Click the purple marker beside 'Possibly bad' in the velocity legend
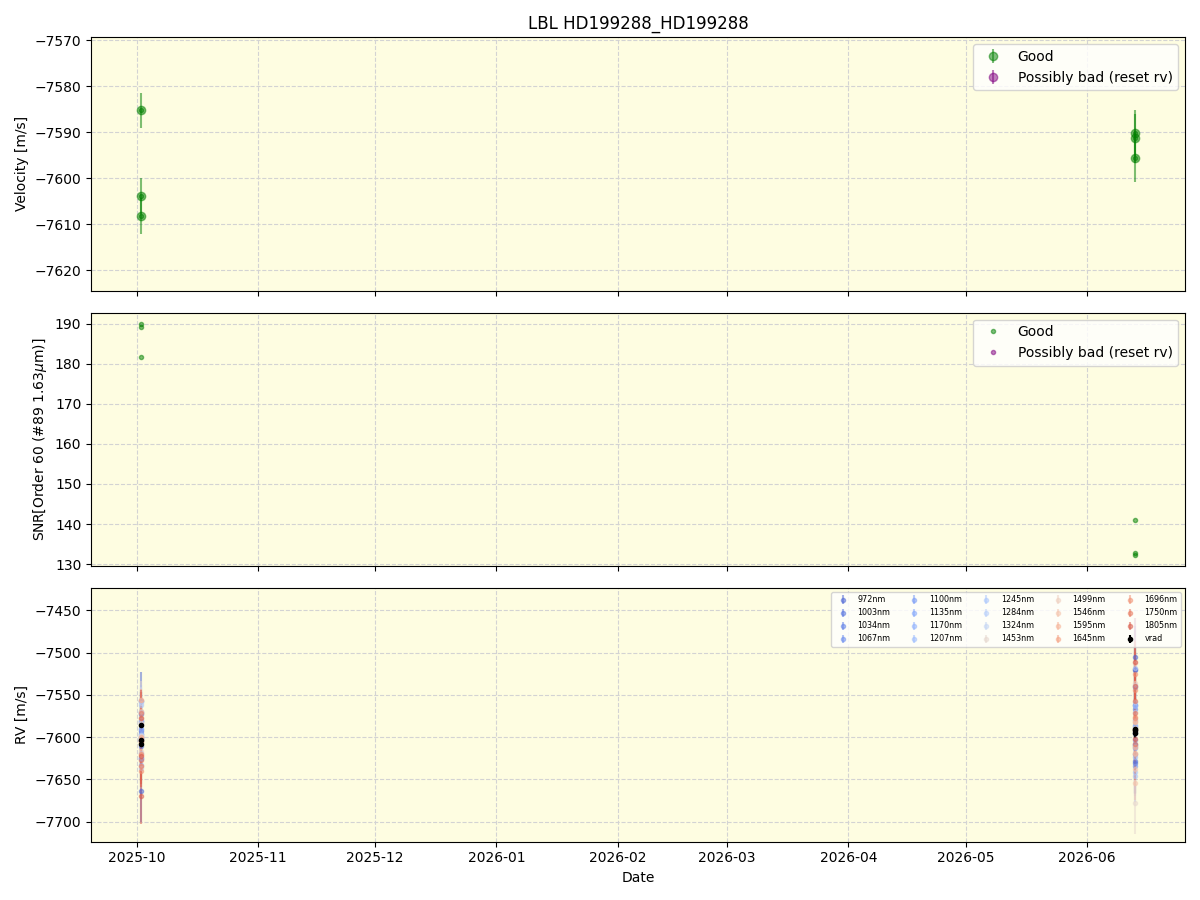 pyautogui.click(x=993, y=77)
